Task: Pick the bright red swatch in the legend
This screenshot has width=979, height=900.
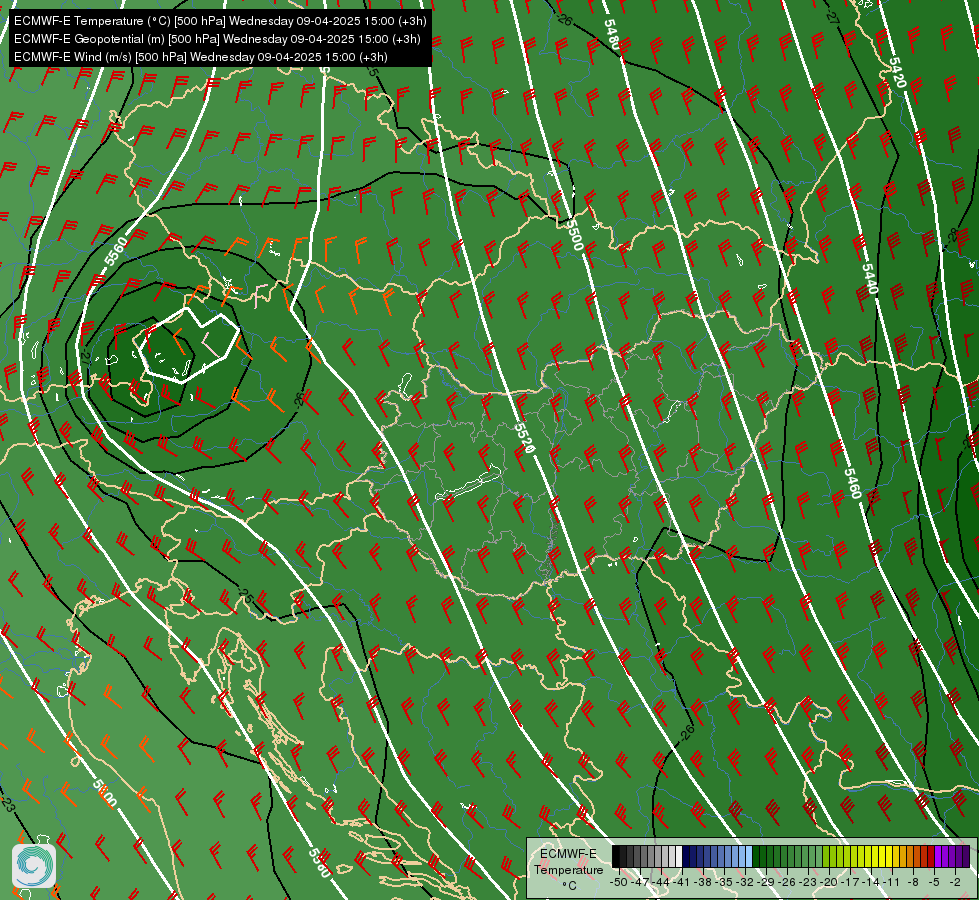Action: 931,856
